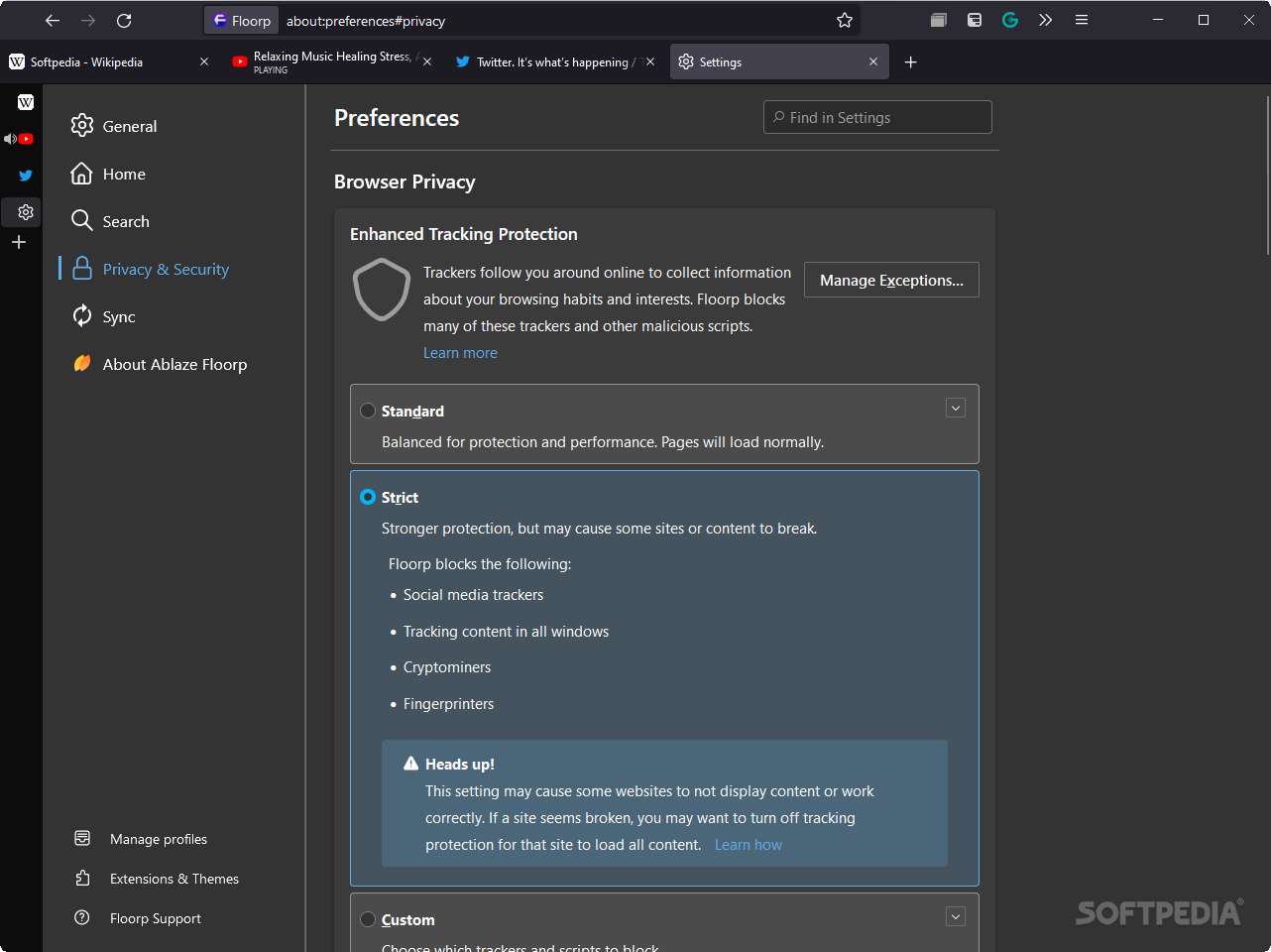Open the Twitter sidebar panel icon
This screenshot has height=952, width=1271.
tap(26, 176)
